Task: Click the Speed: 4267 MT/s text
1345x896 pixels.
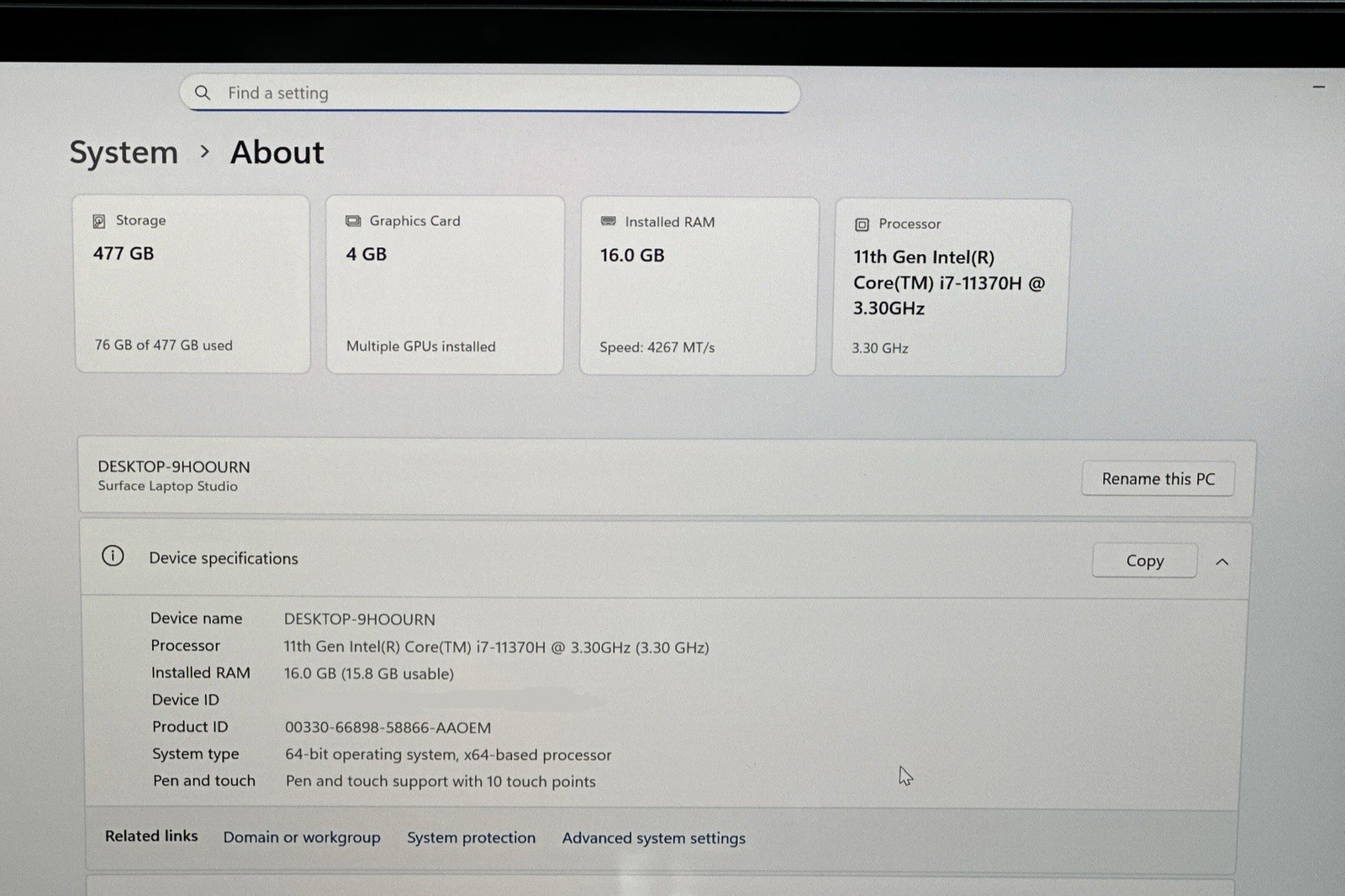Action: 657,347
